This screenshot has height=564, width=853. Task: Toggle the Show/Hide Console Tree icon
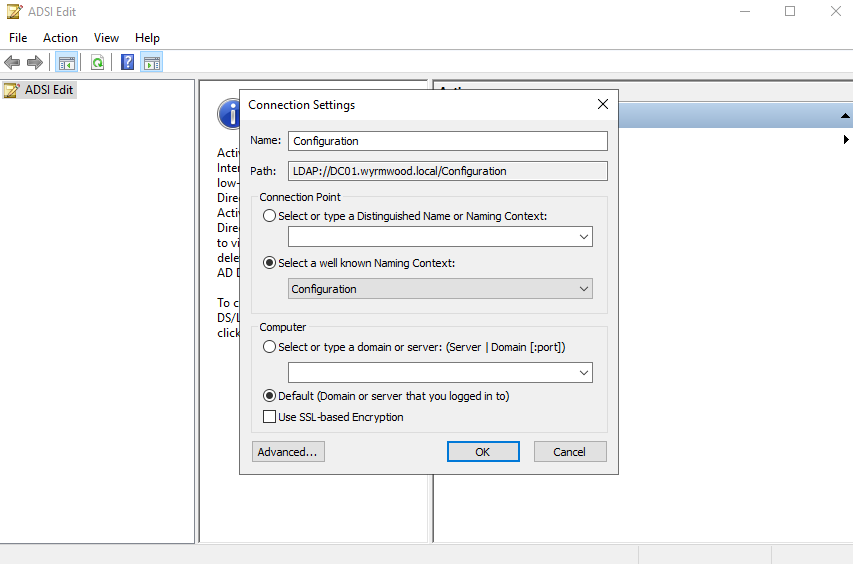66,62
